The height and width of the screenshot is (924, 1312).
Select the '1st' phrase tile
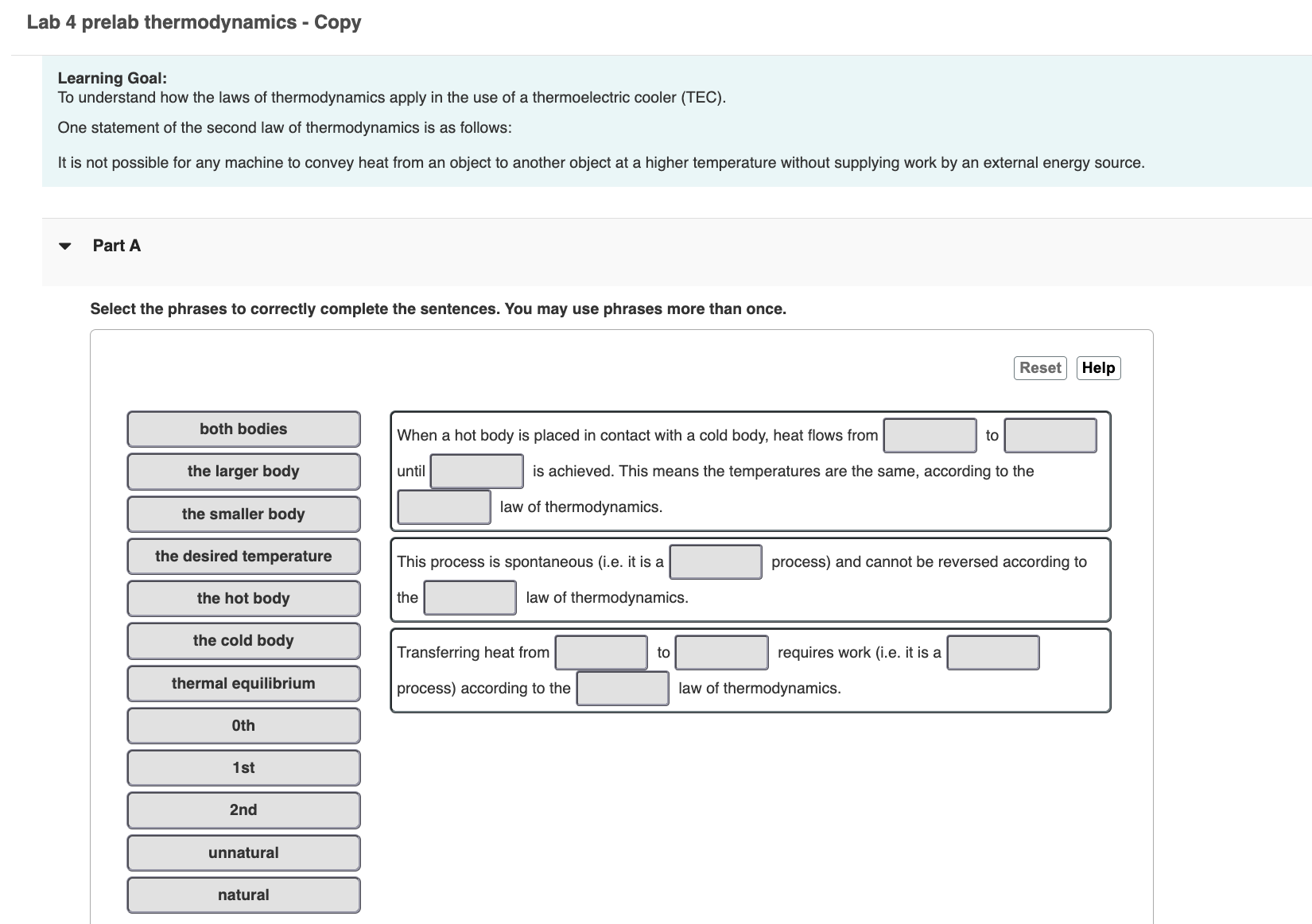243,767
